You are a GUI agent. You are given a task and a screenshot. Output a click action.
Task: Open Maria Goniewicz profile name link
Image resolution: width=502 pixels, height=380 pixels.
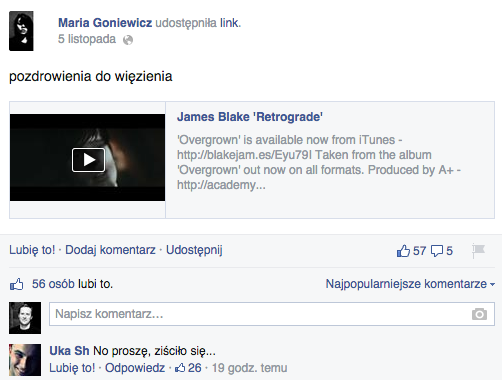105,23
